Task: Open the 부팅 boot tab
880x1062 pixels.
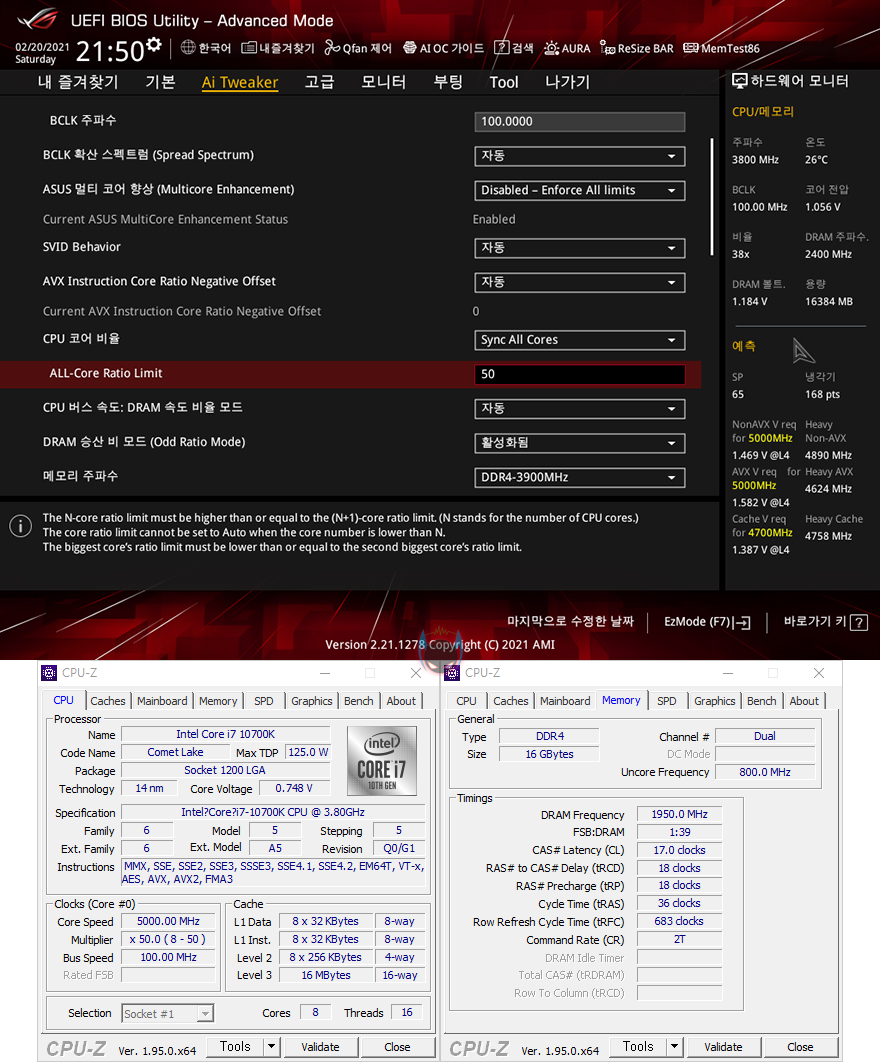Action: point(448,82)
